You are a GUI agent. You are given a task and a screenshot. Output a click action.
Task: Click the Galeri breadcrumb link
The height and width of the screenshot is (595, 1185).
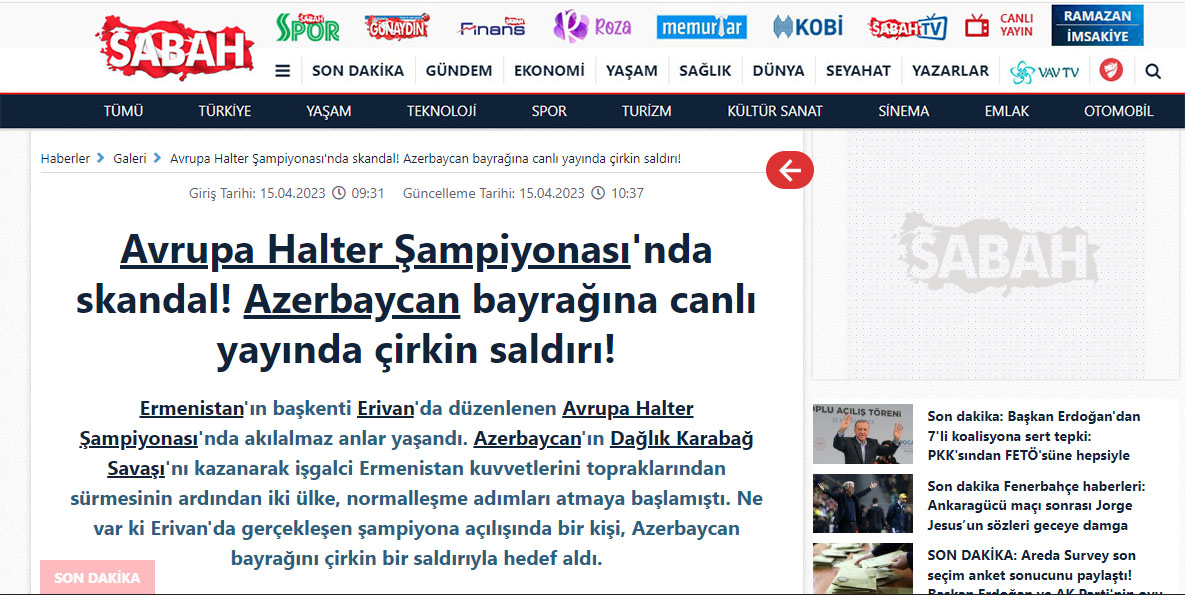point(130,159)
